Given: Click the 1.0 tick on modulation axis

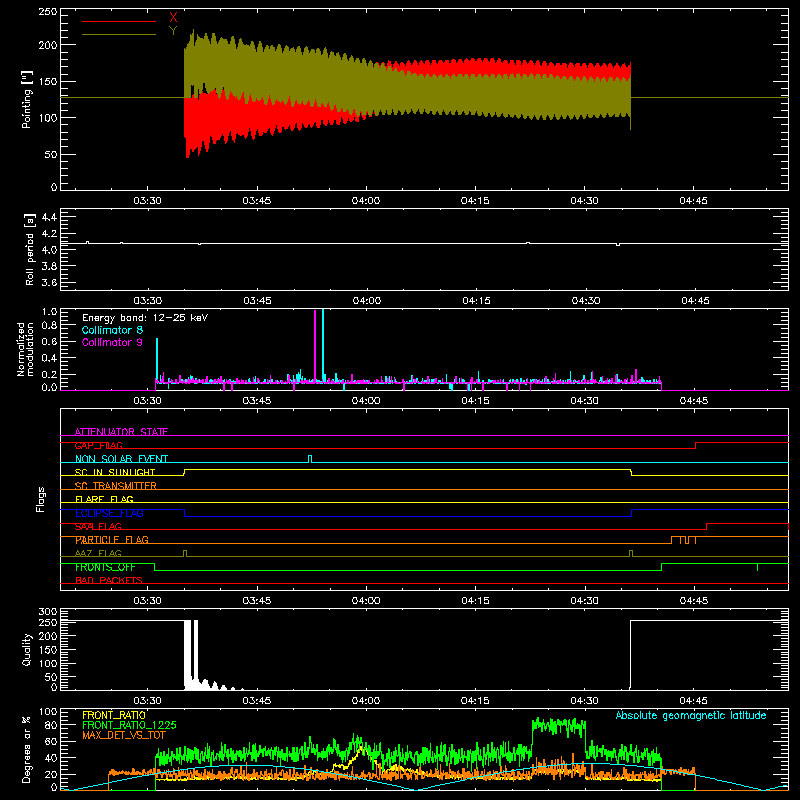Looking at the screenshot, I should pos(49,312).
